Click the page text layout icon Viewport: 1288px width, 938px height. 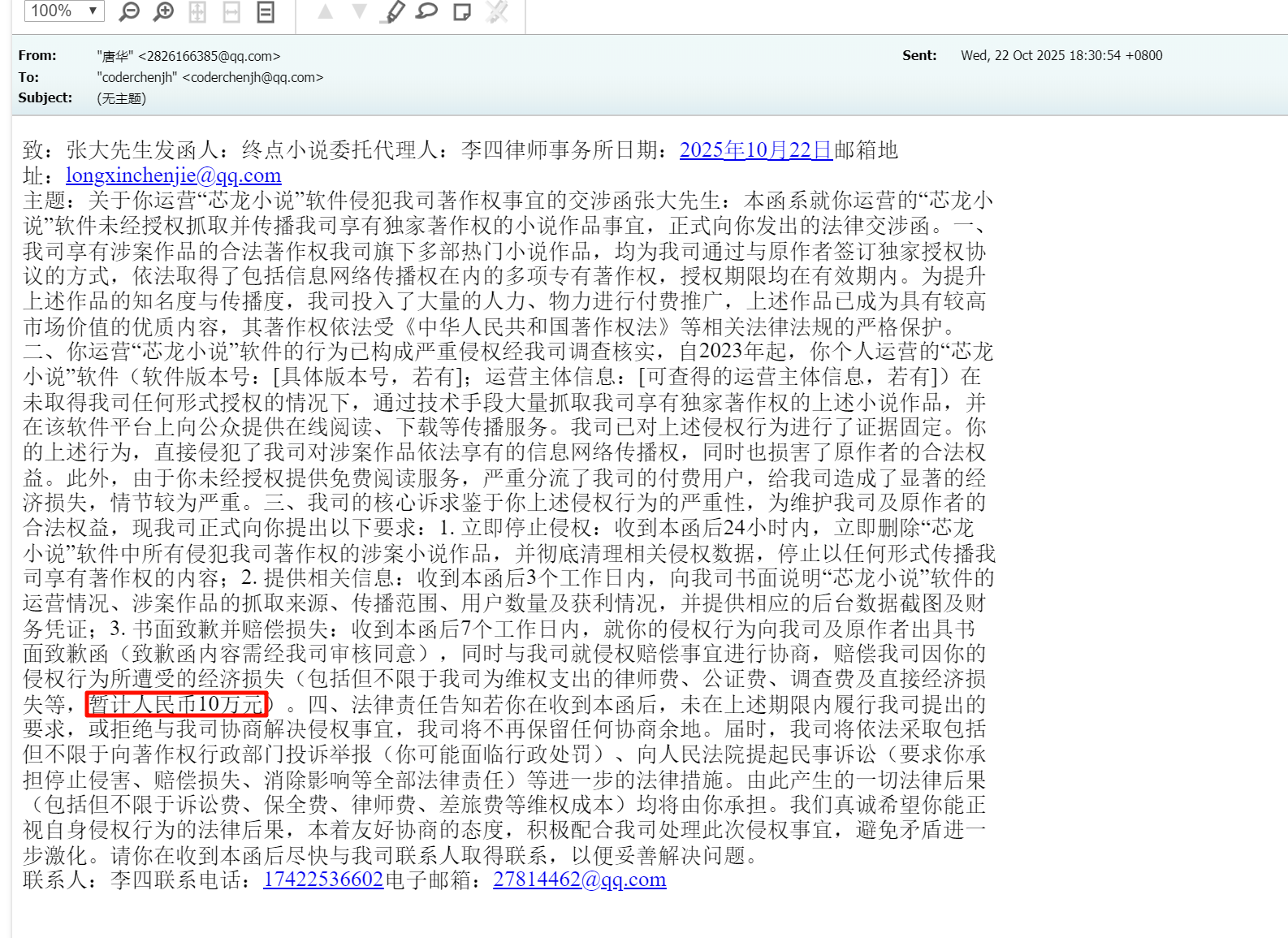266,11
